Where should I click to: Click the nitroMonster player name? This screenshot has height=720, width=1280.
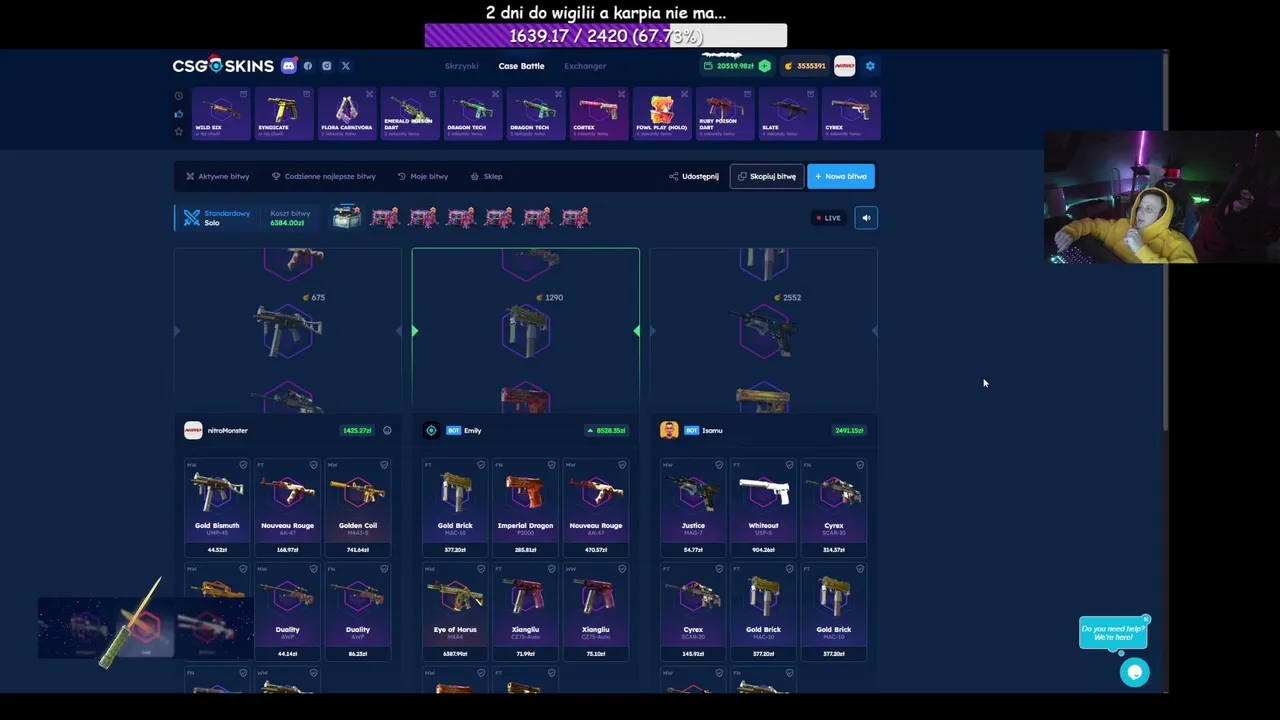tap(228, 431)
